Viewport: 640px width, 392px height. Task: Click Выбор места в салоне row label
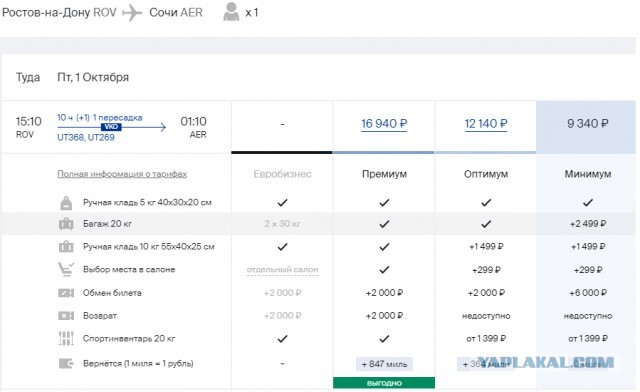click(129, 270)
